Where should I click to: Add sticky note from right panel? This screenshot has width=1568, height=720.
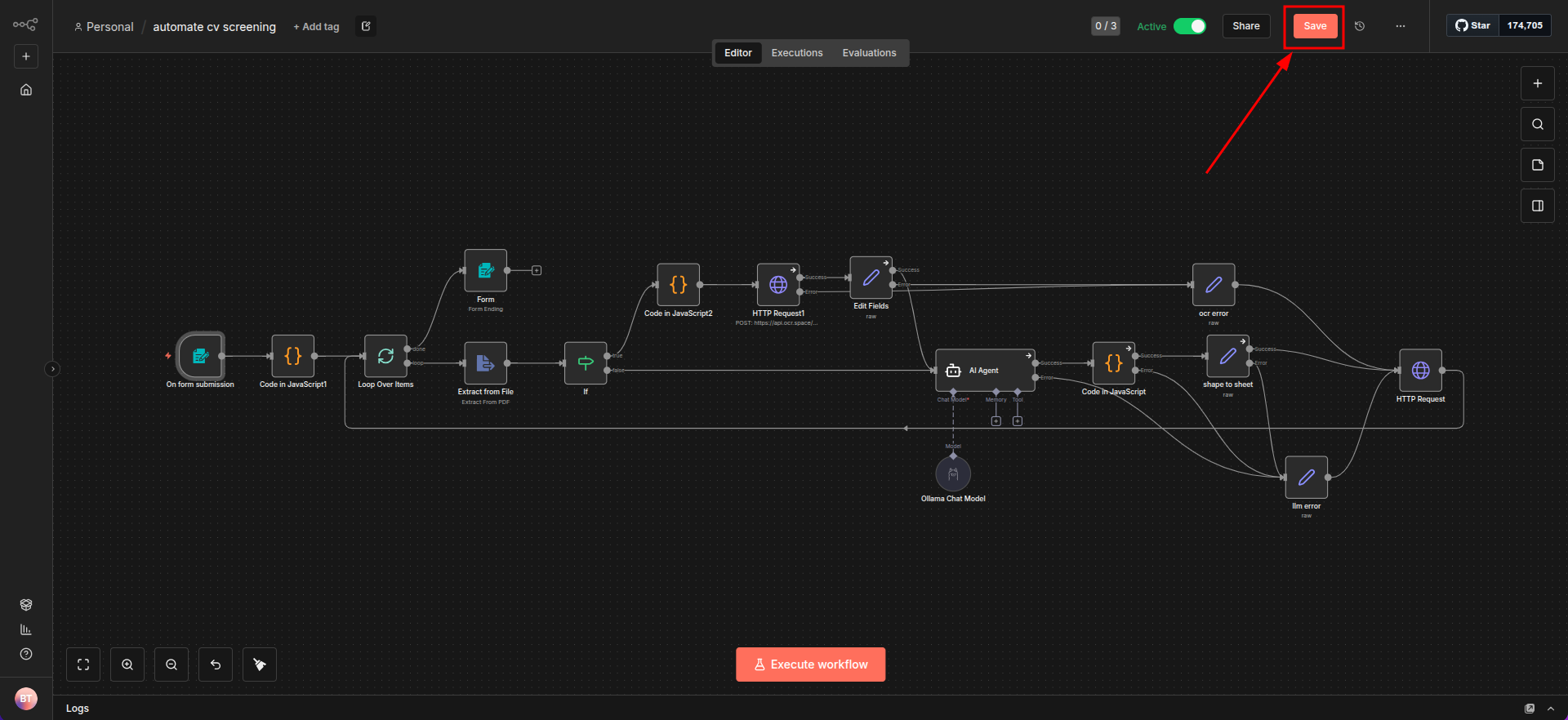(x=1537, y=165)
